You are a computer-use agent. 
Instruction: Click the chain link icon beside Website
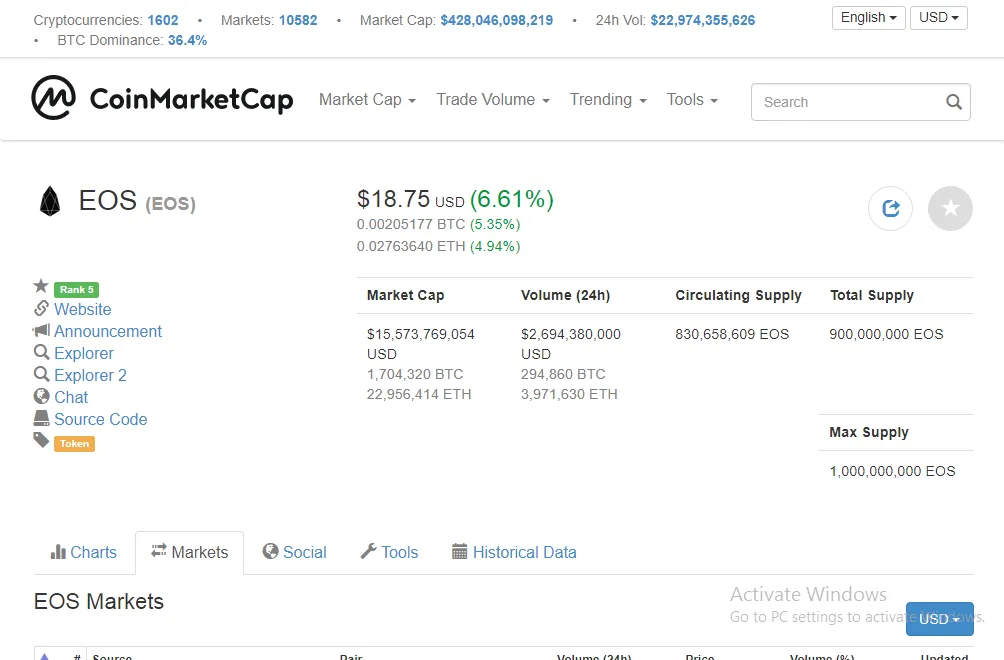[x=41, y=308]
